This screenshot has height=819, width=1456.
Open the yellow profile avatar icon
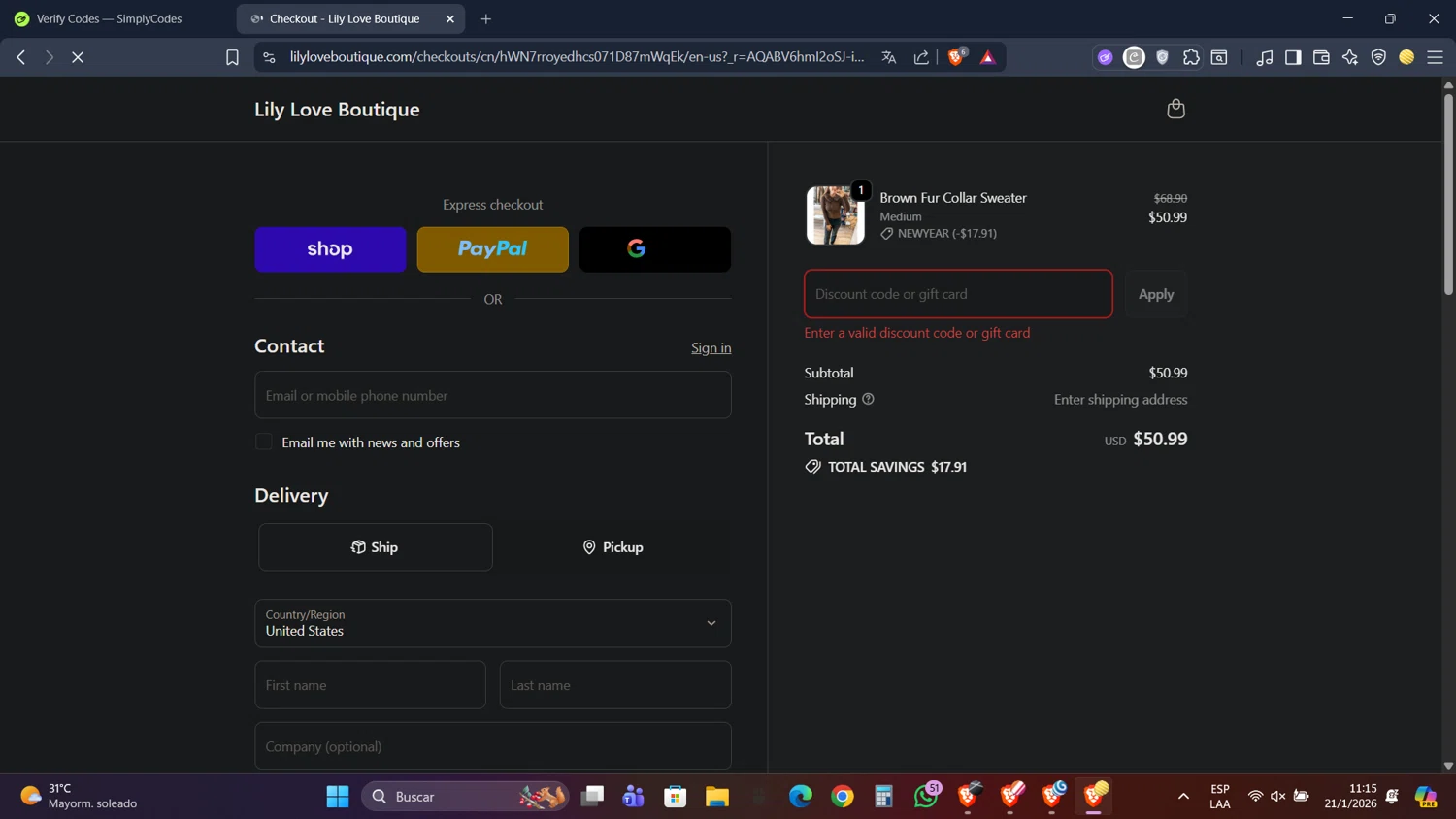[1406, 57]
